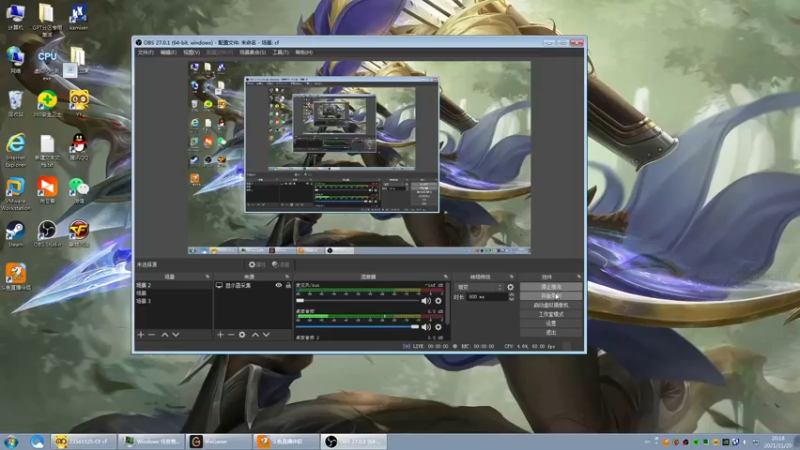Open the View (V) menu
Viewport: 800px width, 450px height.
191,53
